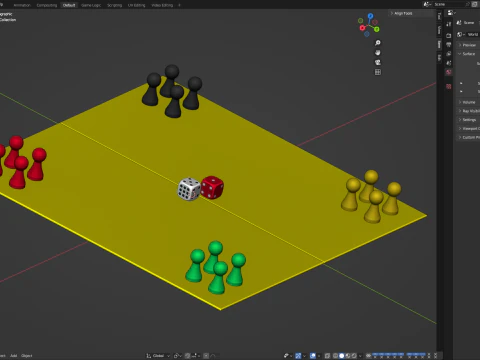The height and width of the screenshot is (360, 480).
Task: Add a new workspace with plus button
Action: click(x=179, y=5)
